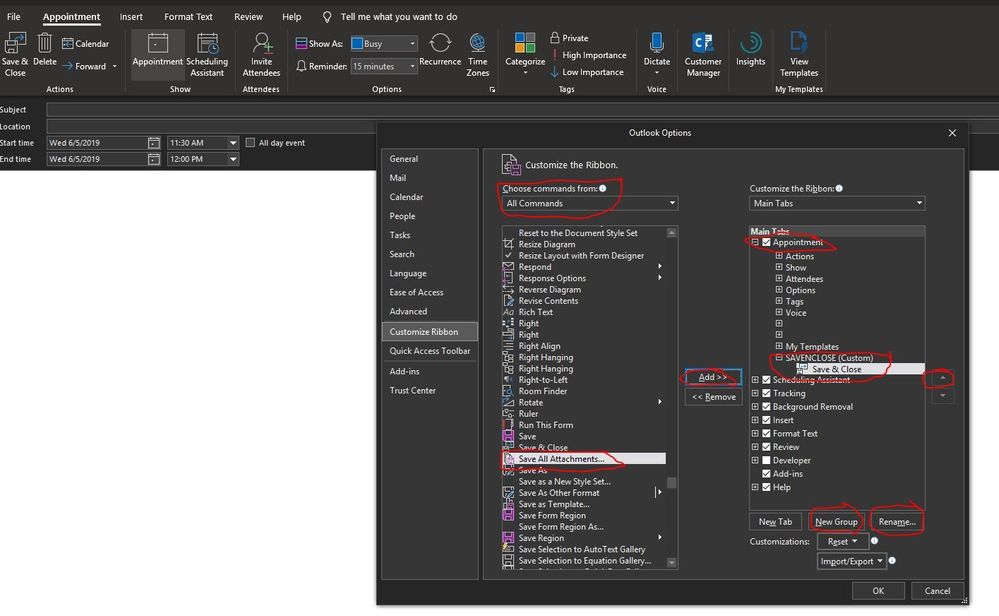Switch to the Format Text ribbon tab

188,17
